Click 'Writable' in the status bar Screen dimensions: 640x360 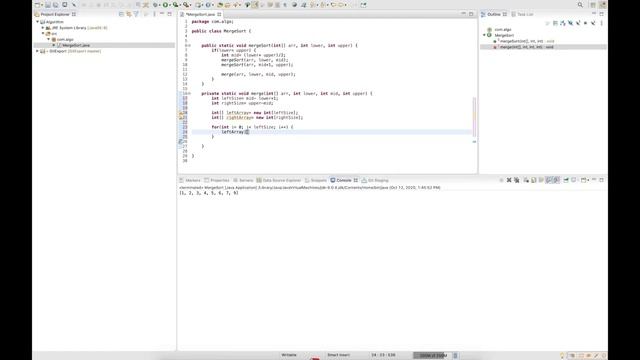(x=289, y=355)
